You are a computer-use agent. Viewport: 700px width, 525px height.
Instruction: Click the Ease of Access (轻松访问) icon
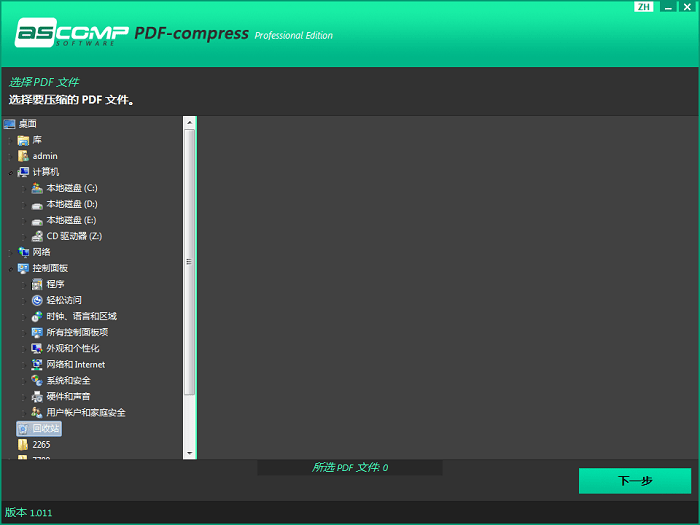[x=37, y=300]
